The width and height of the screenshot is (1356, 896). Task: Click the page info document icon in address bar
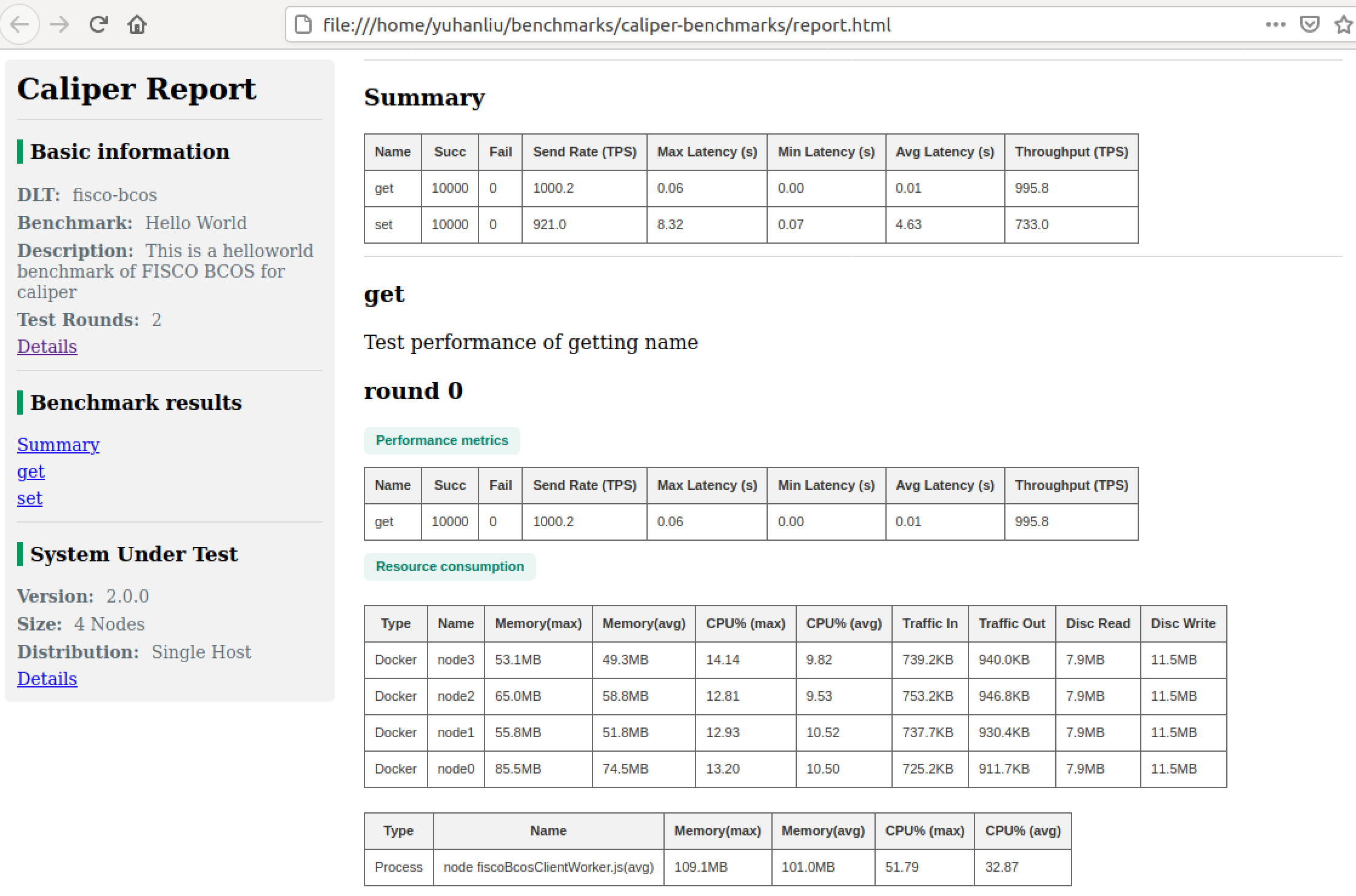point(303,25)
